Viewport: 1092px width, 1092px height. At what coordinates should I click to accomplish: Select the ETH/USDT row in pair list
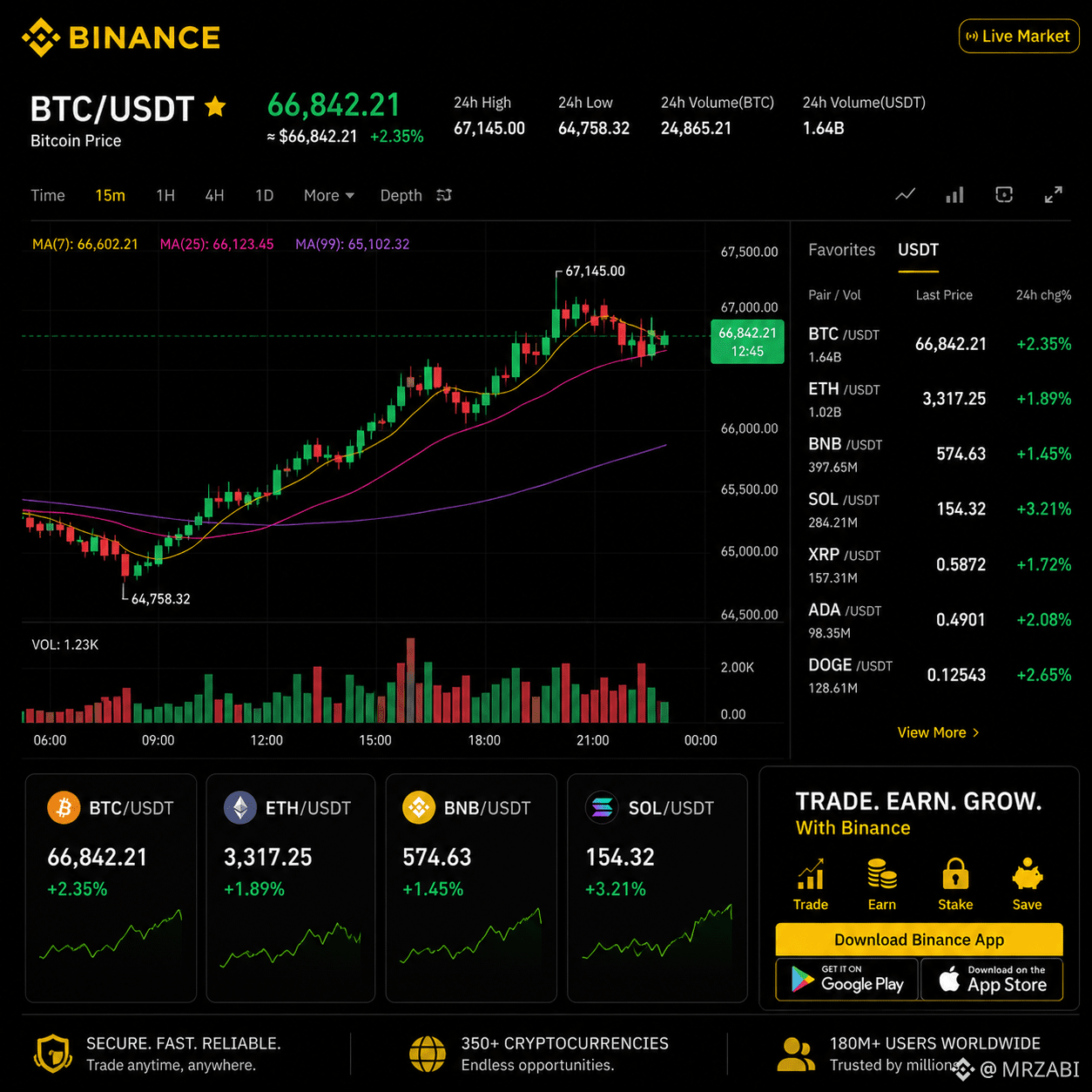click(x=940, y=399)
